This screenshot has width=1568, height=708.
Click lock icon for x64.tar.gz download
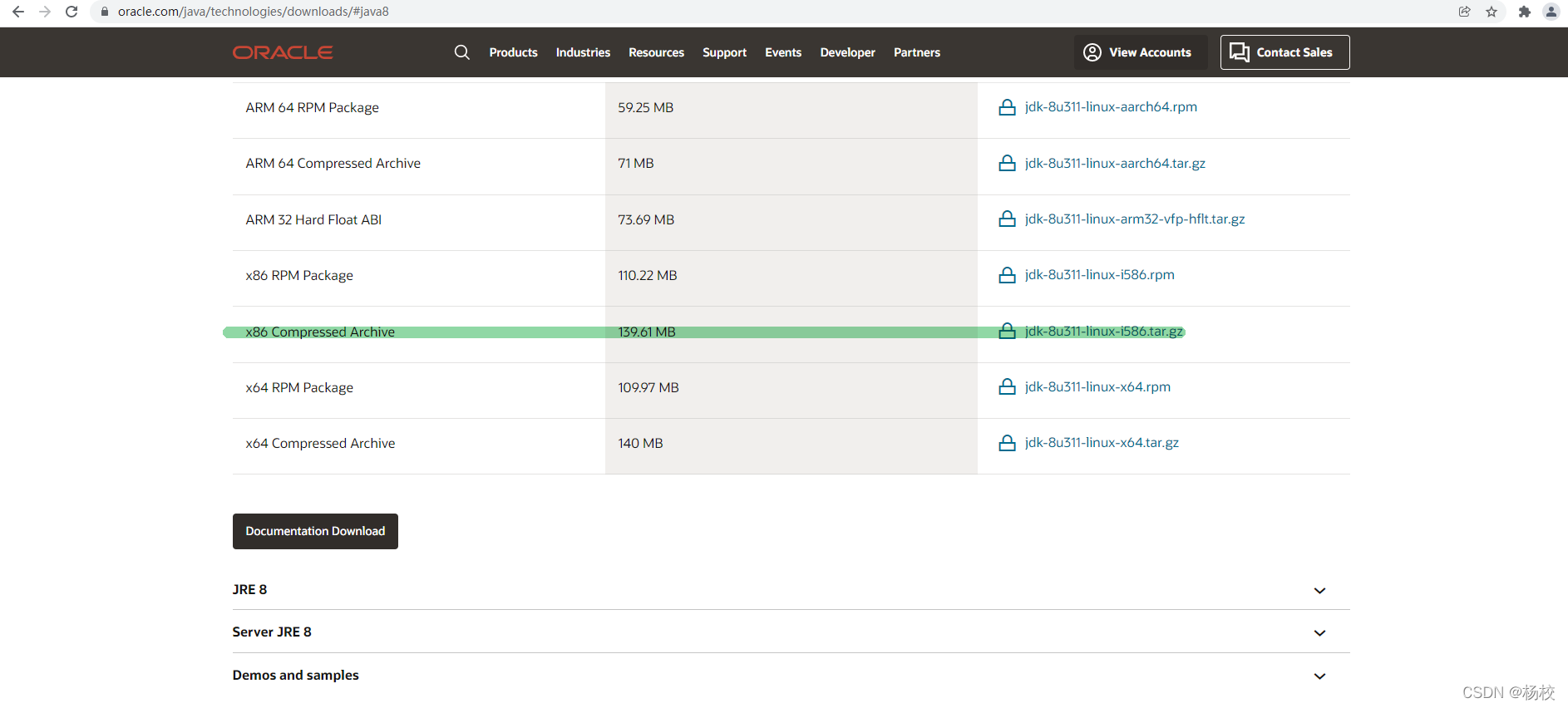click(x=1007, y=443)
